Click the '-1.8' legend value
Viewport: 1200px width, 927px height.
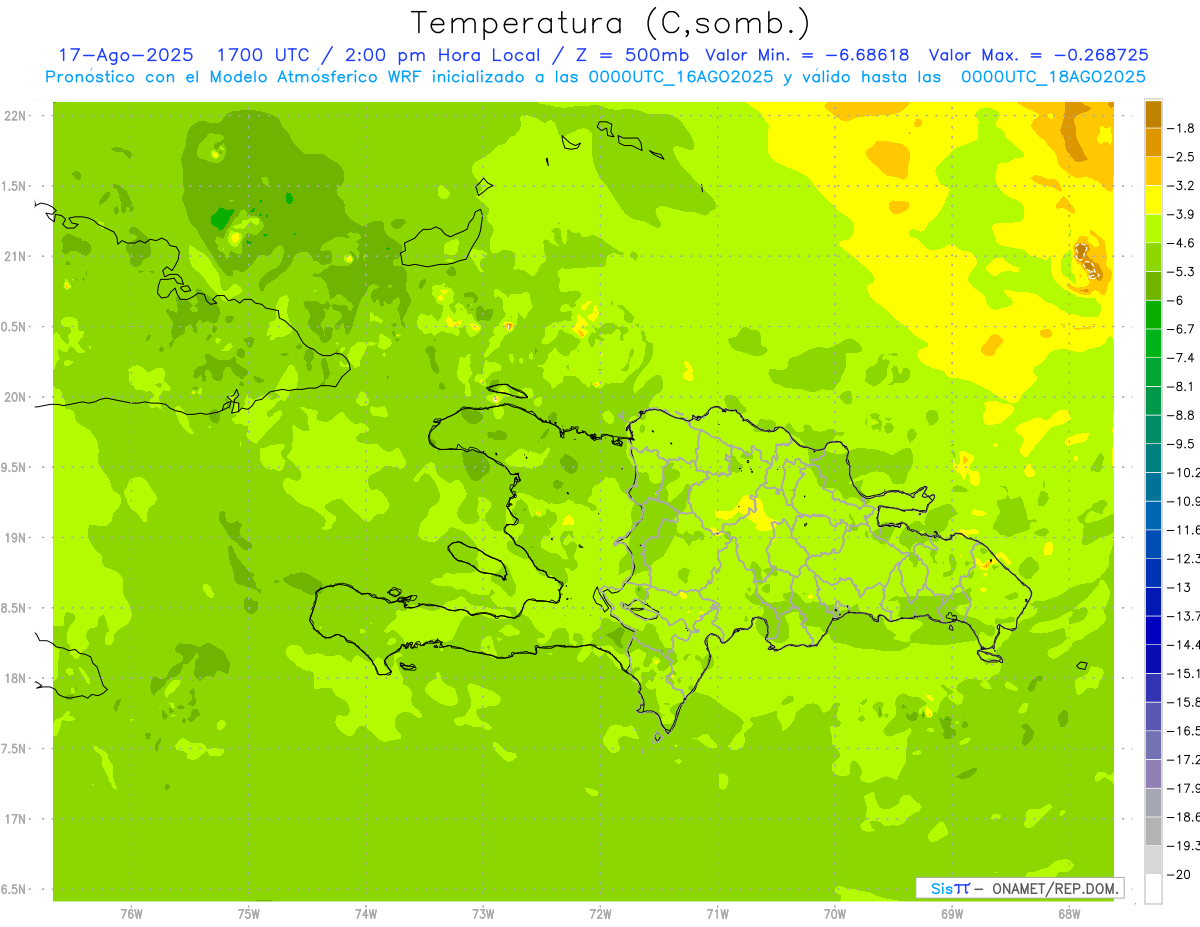[x=1182, y=128]
